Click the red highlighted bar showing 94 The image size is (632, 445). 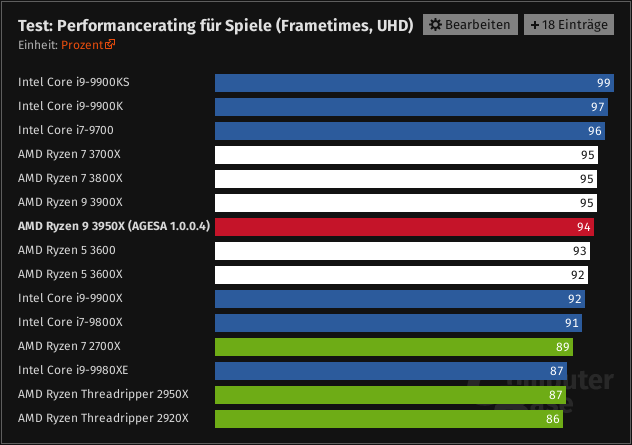point(404,227)
